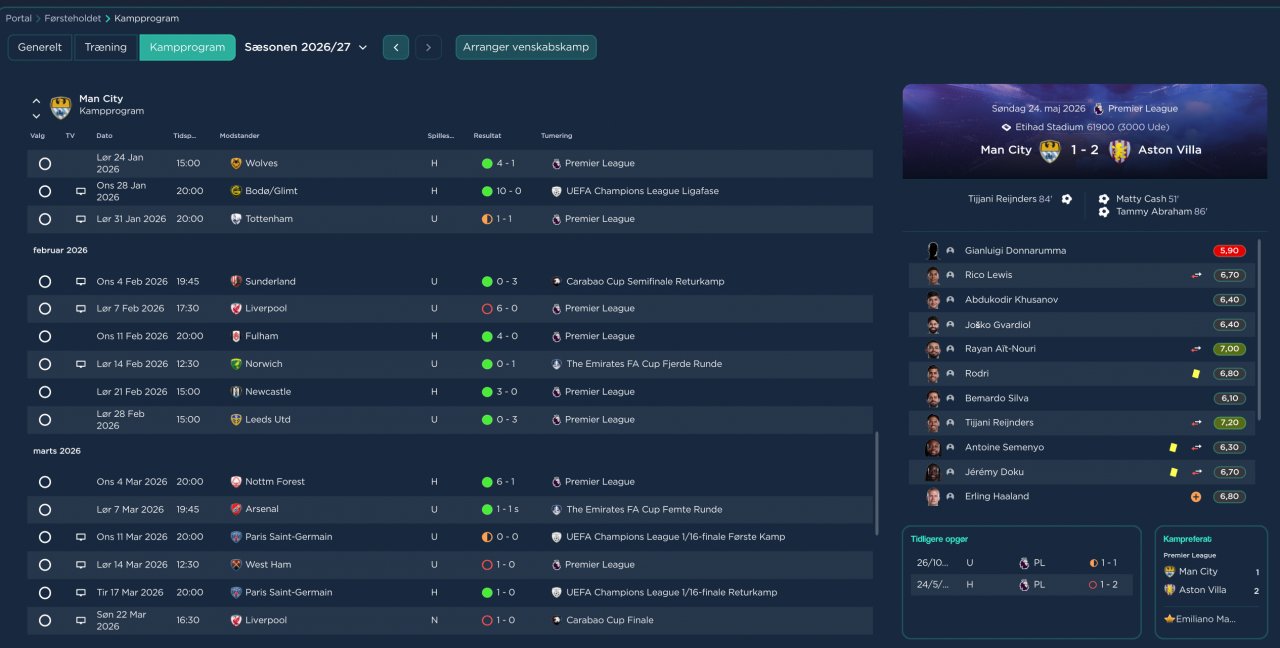
Task: Select the radio button for Sunderland match
Action: [x=45, y=282]
